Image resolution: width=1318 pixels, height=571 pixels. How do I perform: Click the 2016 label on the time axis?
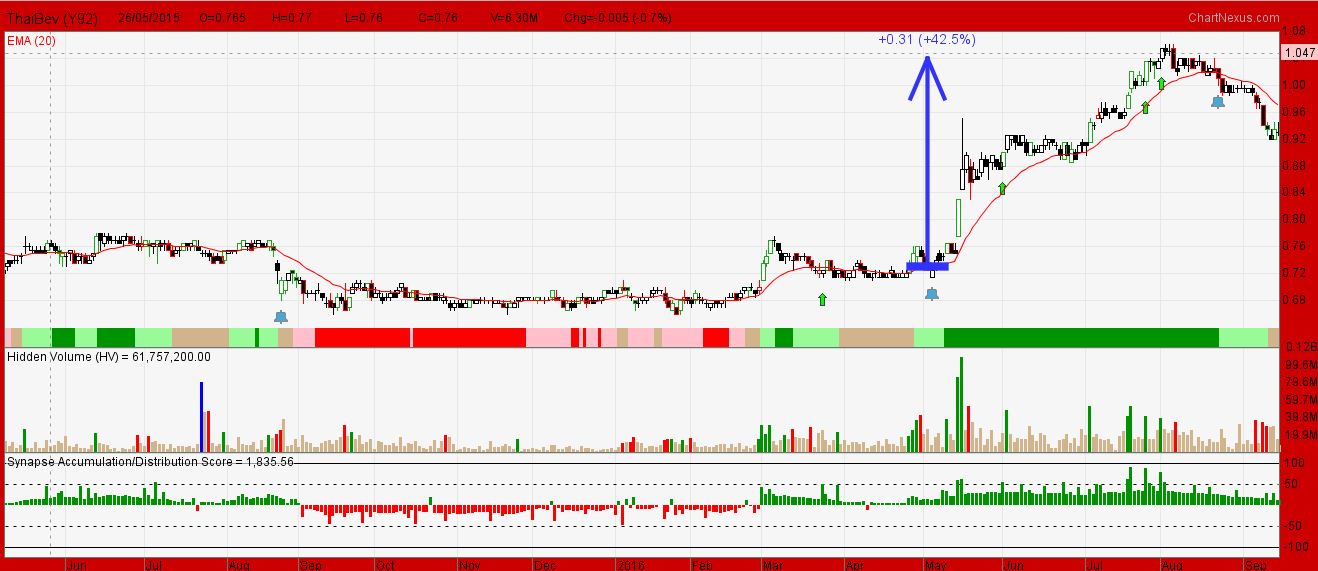coord(631,564)
